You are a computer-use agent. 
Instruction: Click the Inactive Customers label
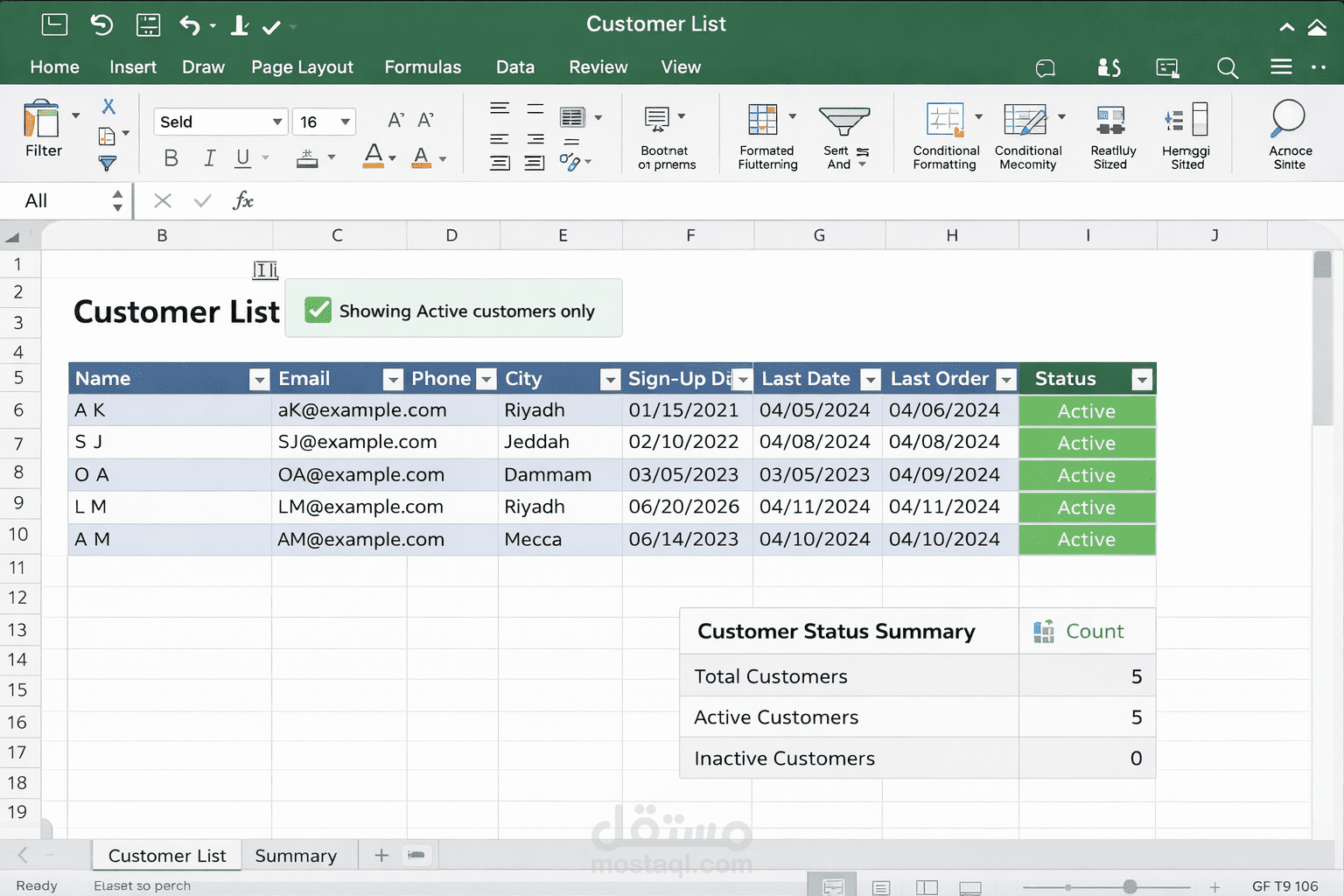pyautogui.click(x=784, y=759)
